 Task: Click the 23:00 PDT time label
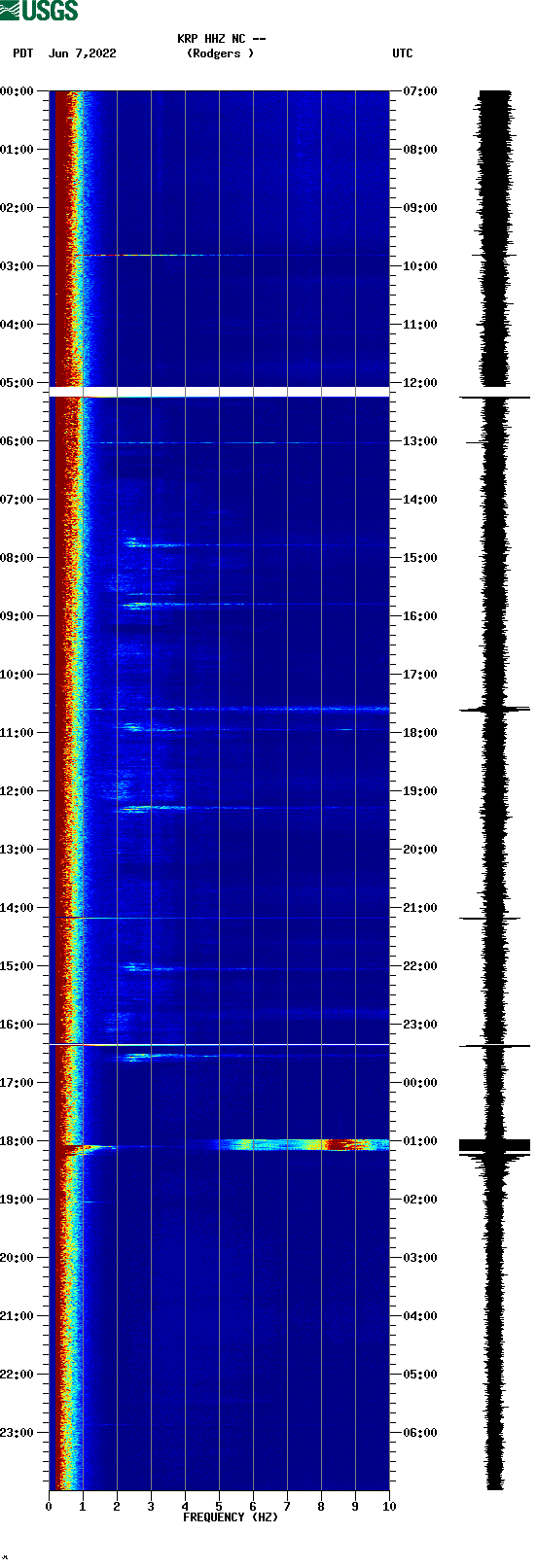pos(17,1433)
